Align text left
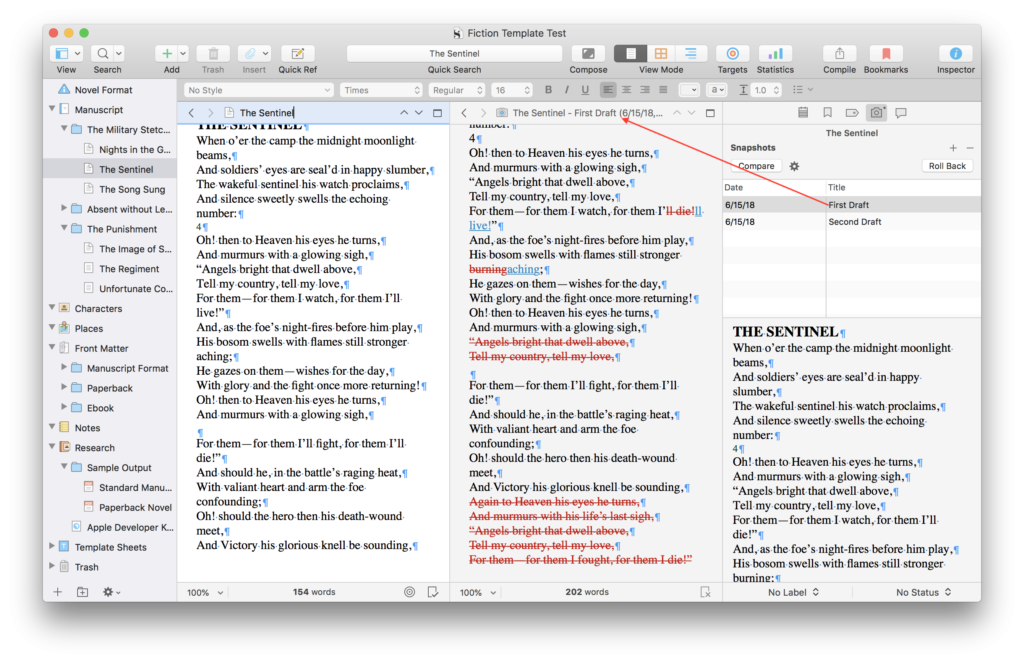 pos(608,90)
